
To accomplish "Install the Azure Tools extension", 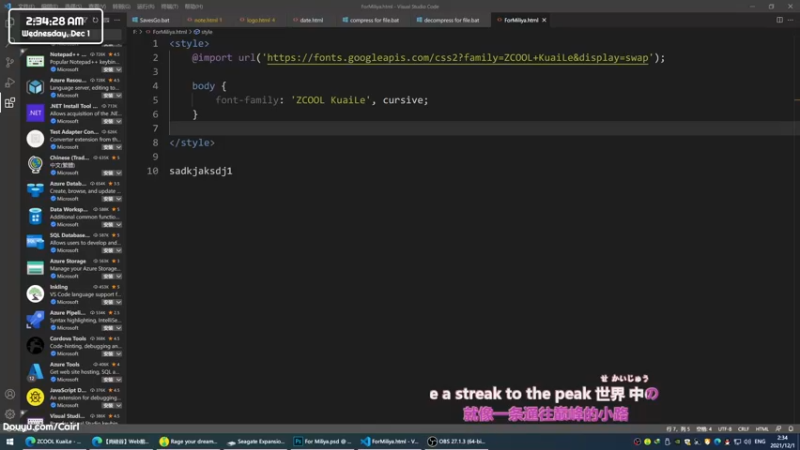I will coord(108,380).
